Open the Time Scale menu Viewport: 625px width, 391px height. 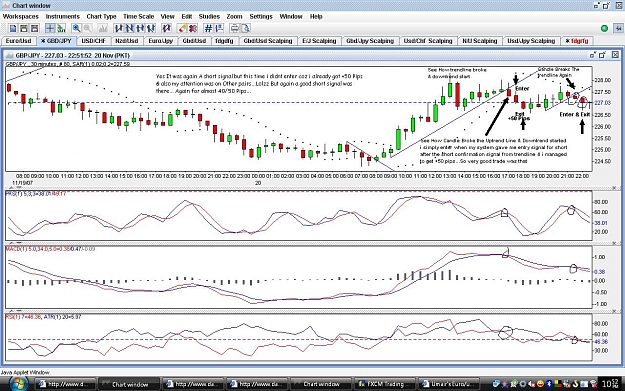pos(138,16)
